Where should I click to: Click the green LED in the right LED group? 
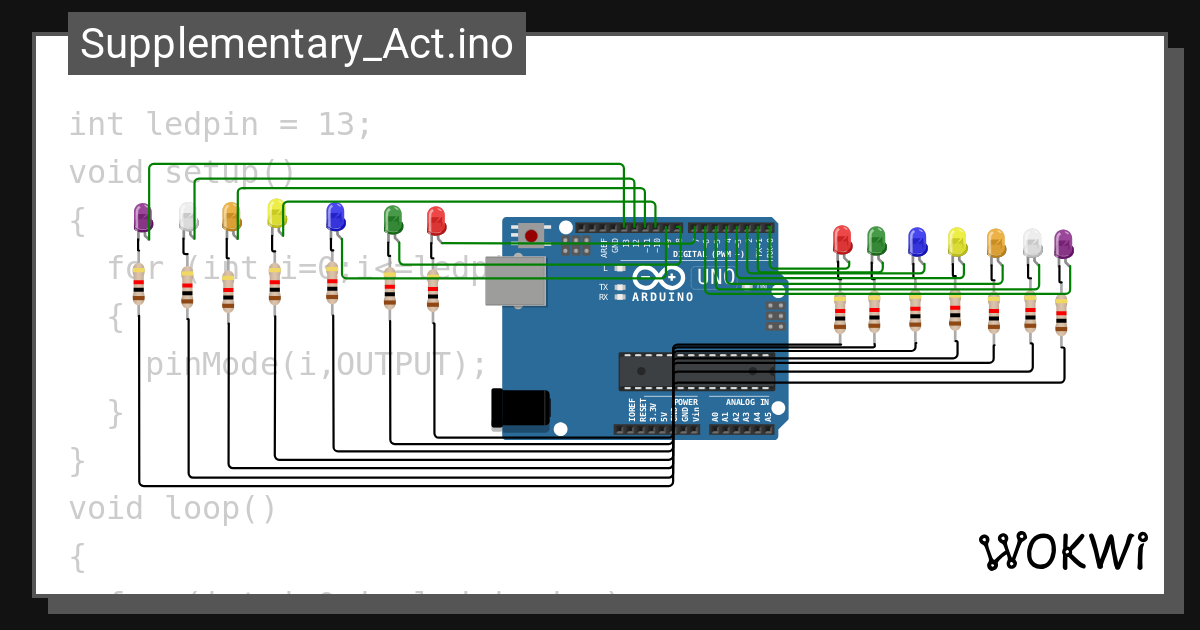876,240
